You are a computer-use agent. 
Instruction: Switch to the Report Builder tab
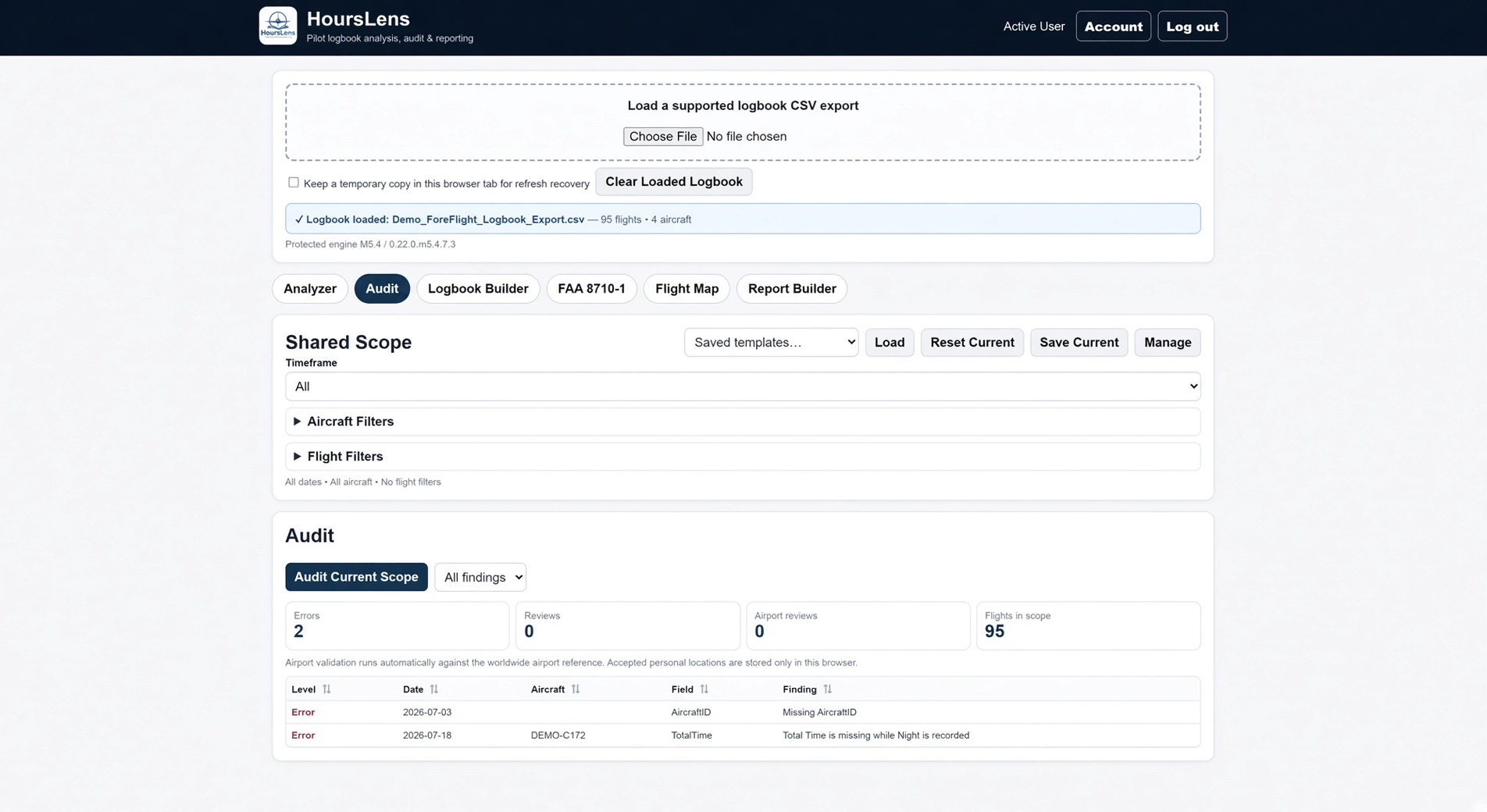[792, 289]
